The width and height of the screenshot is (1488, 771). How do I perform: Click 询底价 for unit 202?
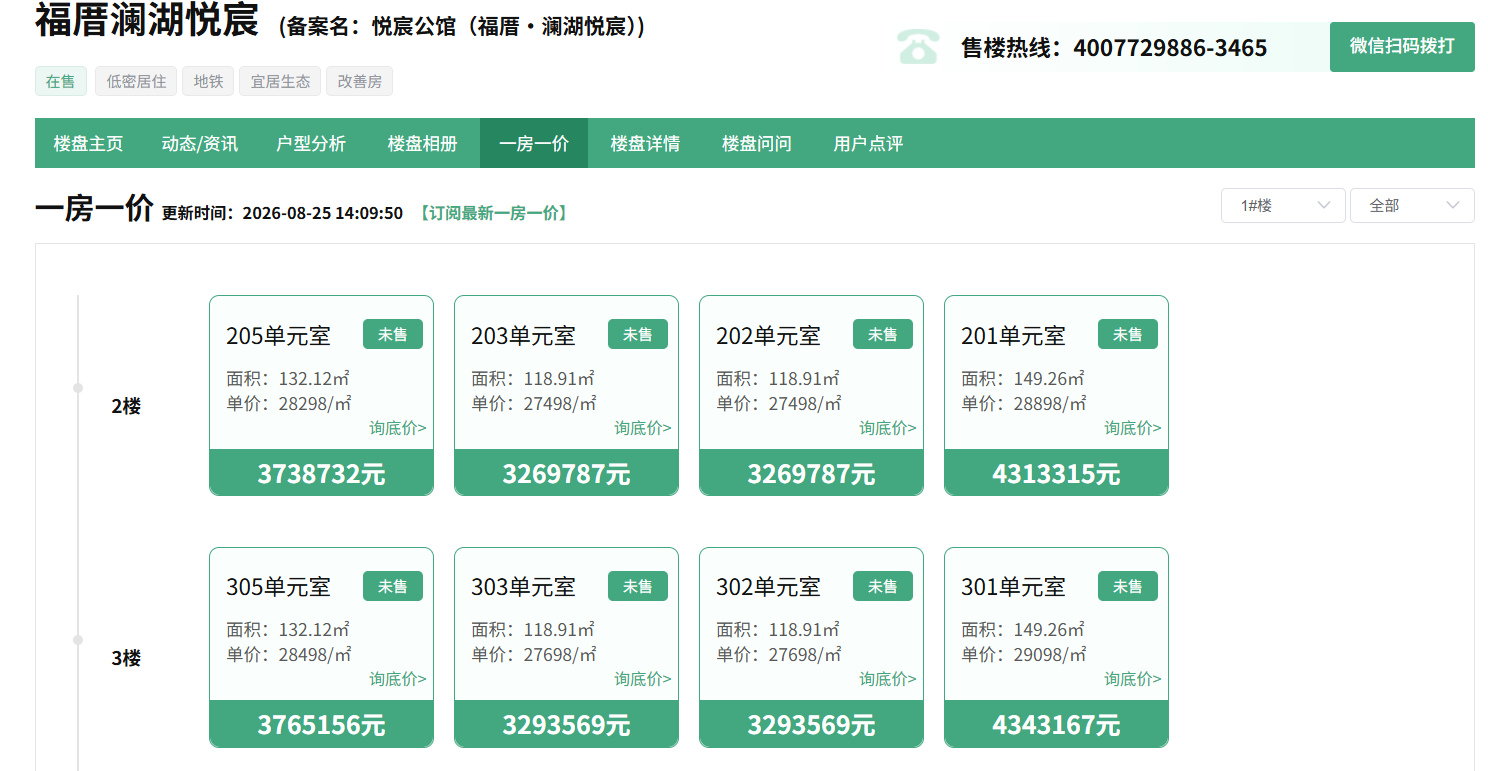888,428
